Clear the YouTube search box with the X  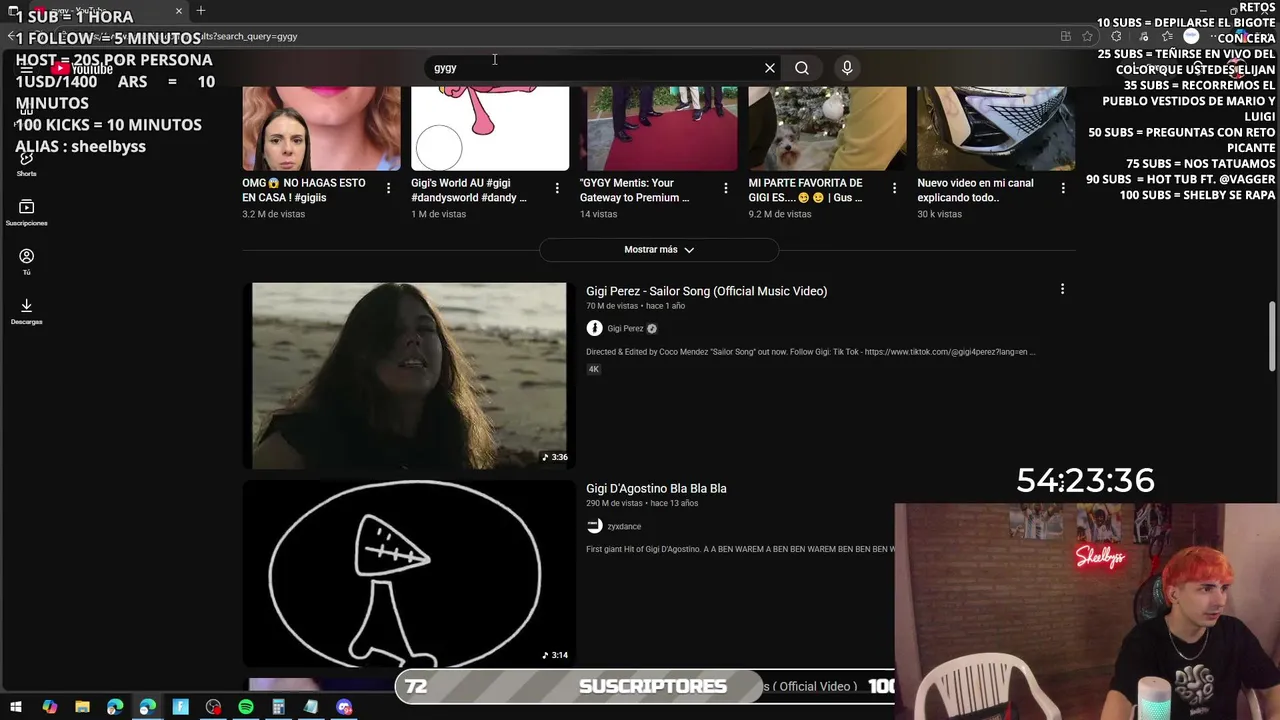(769, 68)
